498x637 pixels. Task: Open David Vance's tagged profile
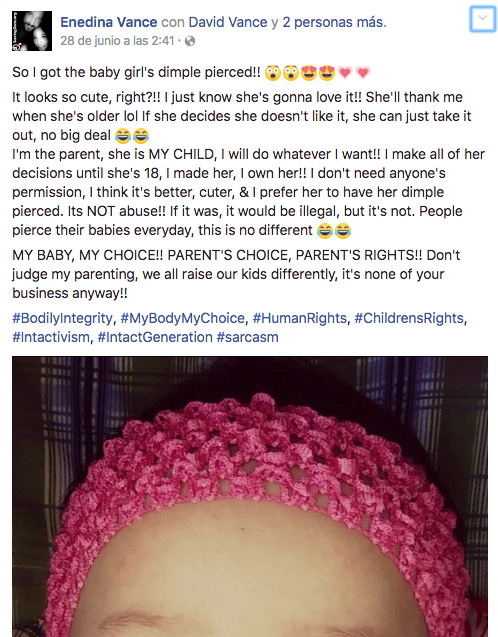(x=228, y=22)
